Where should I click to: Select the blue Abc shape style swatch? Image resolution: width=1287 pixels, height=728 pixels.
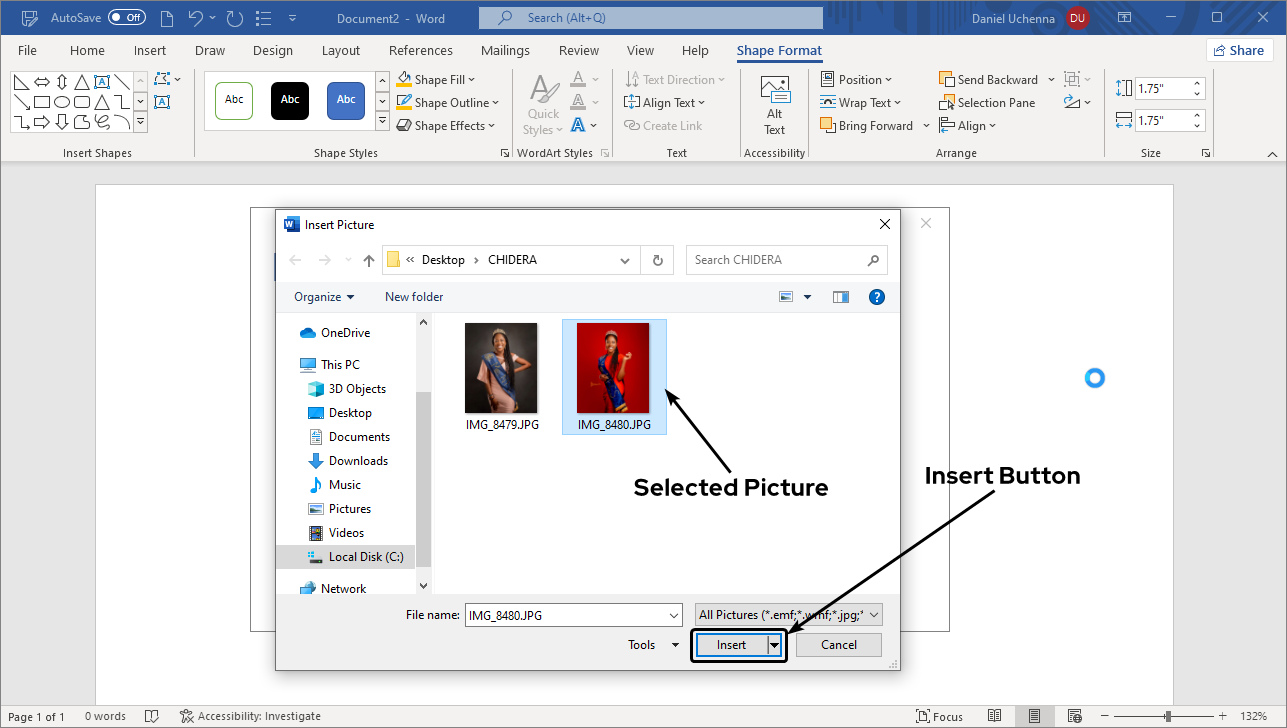tap(346, 100)
